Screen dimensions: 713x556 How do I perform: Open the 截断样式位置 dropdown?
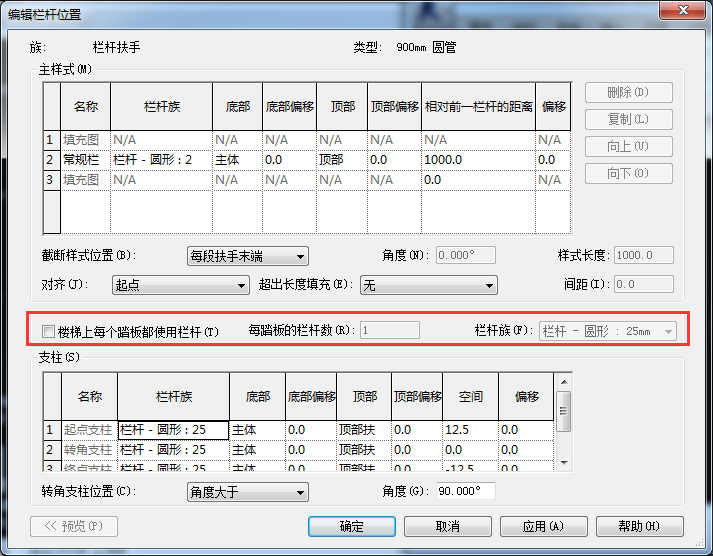pyautogui.click(x=247, y=256)
